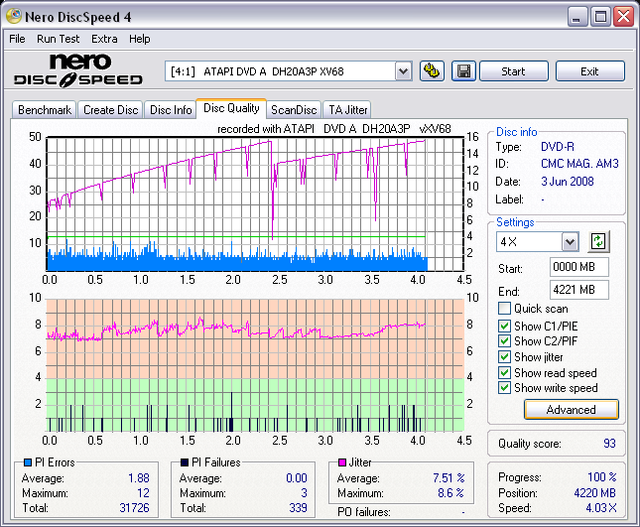Viewport: 640px width, 527px height.
Task: Click the Progress value 100 %
Action: (x=602, y=477)
